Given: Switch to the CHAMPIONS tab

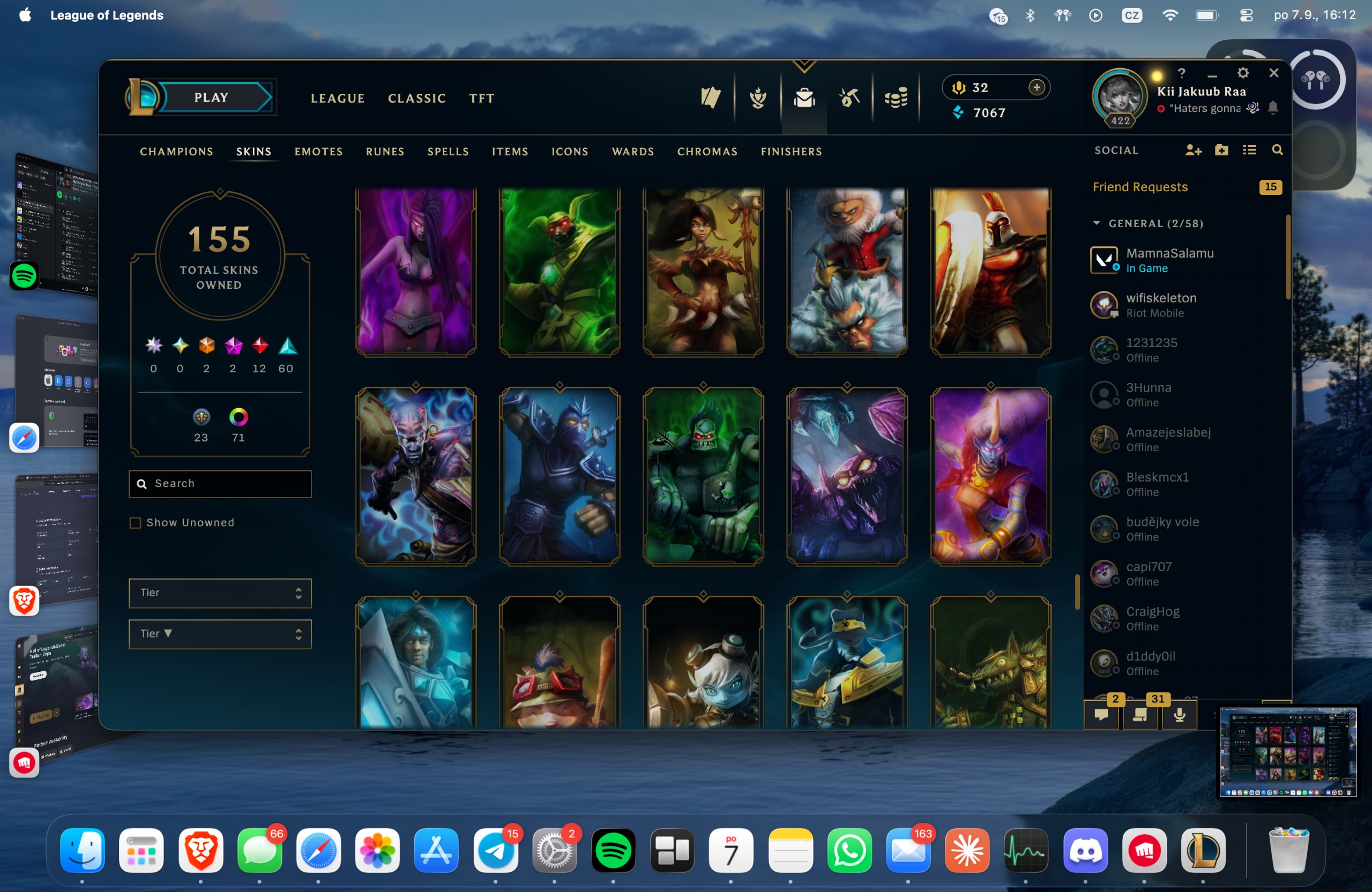Looking at the screenshot, I should pyautogui.click(x=176, y=152).
